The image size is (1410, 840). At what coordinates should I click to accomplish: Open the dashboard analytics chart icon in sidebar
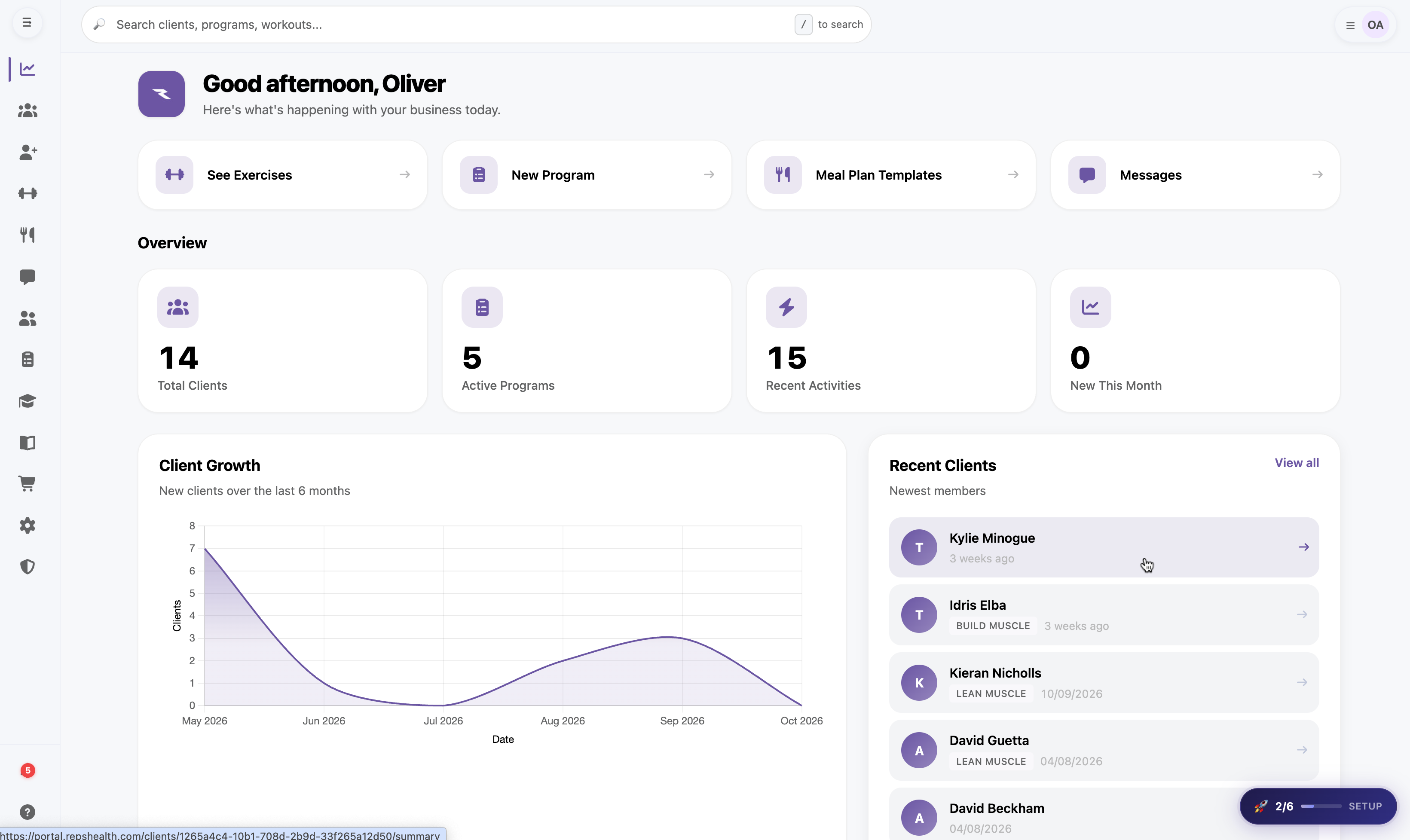tap(27, 69)
